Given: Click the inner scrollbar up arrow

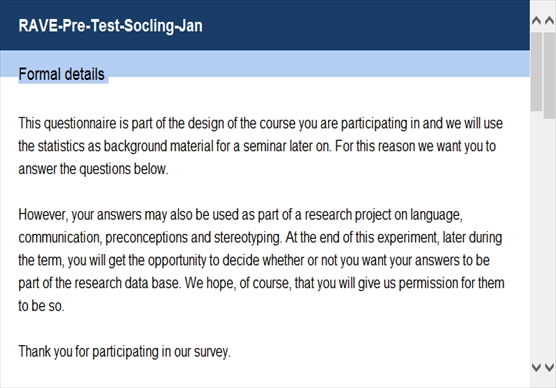Looking at the screenshot, I should [x=536, y=21].
